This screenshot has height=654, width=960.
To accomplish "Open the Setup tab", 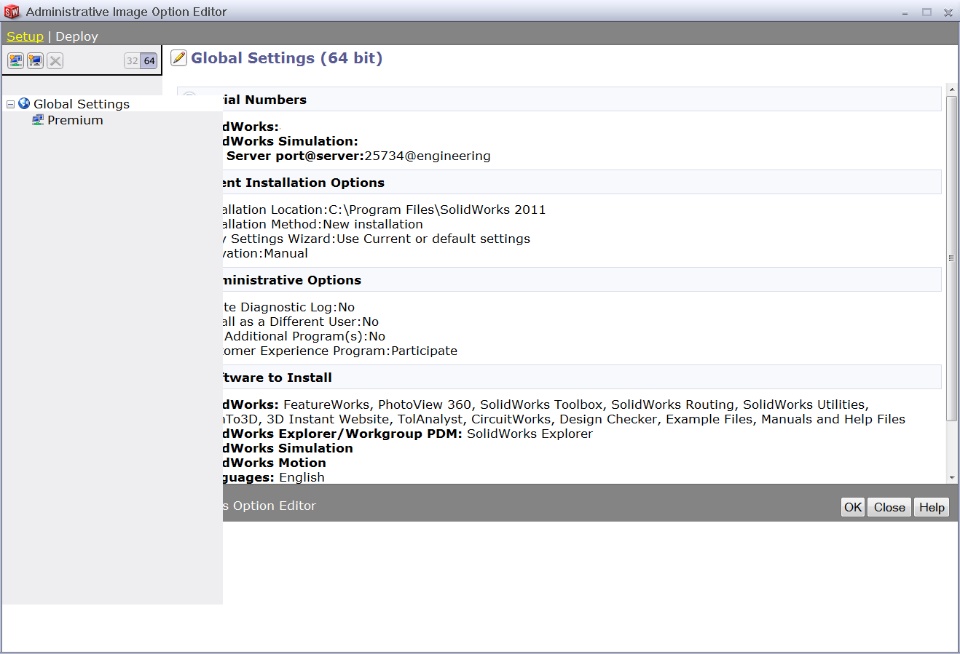I will [x=25, y=36].
